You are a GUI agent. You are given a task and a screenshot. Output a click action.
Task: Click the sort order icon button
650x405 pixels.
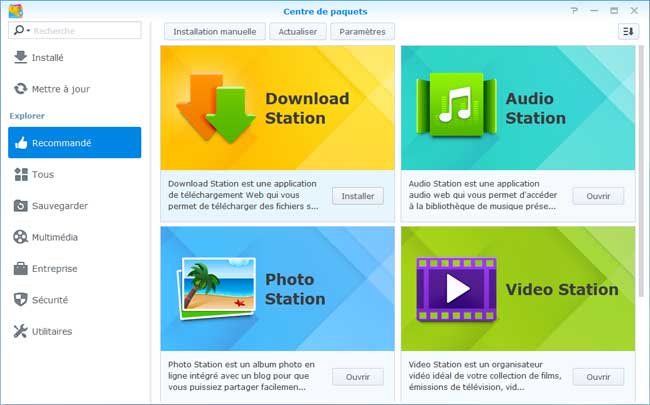point(628,32)
